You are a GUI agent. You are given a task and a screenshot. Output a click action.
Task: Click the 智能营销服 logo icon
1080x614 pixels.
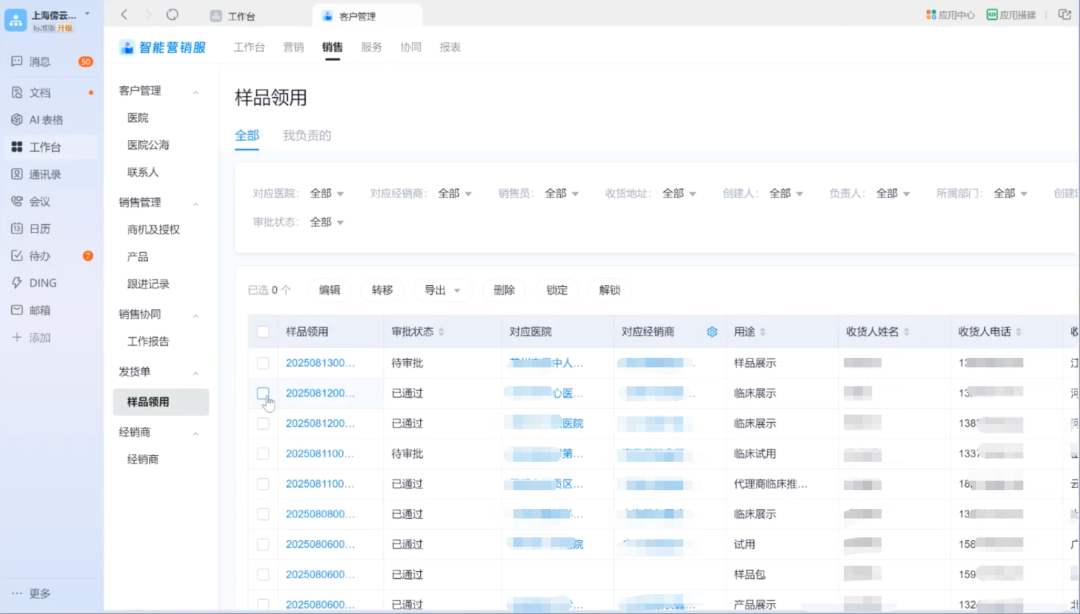click(x=127, y=47)
